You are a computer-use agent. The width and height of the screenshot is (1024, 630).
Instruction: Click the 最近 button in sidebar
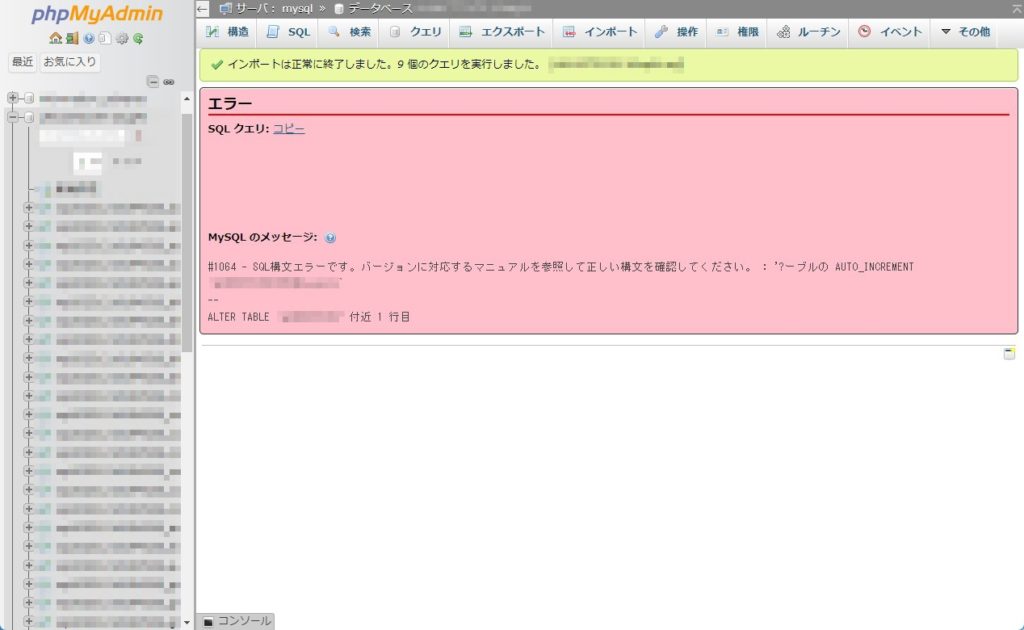(x=22, y=62)
